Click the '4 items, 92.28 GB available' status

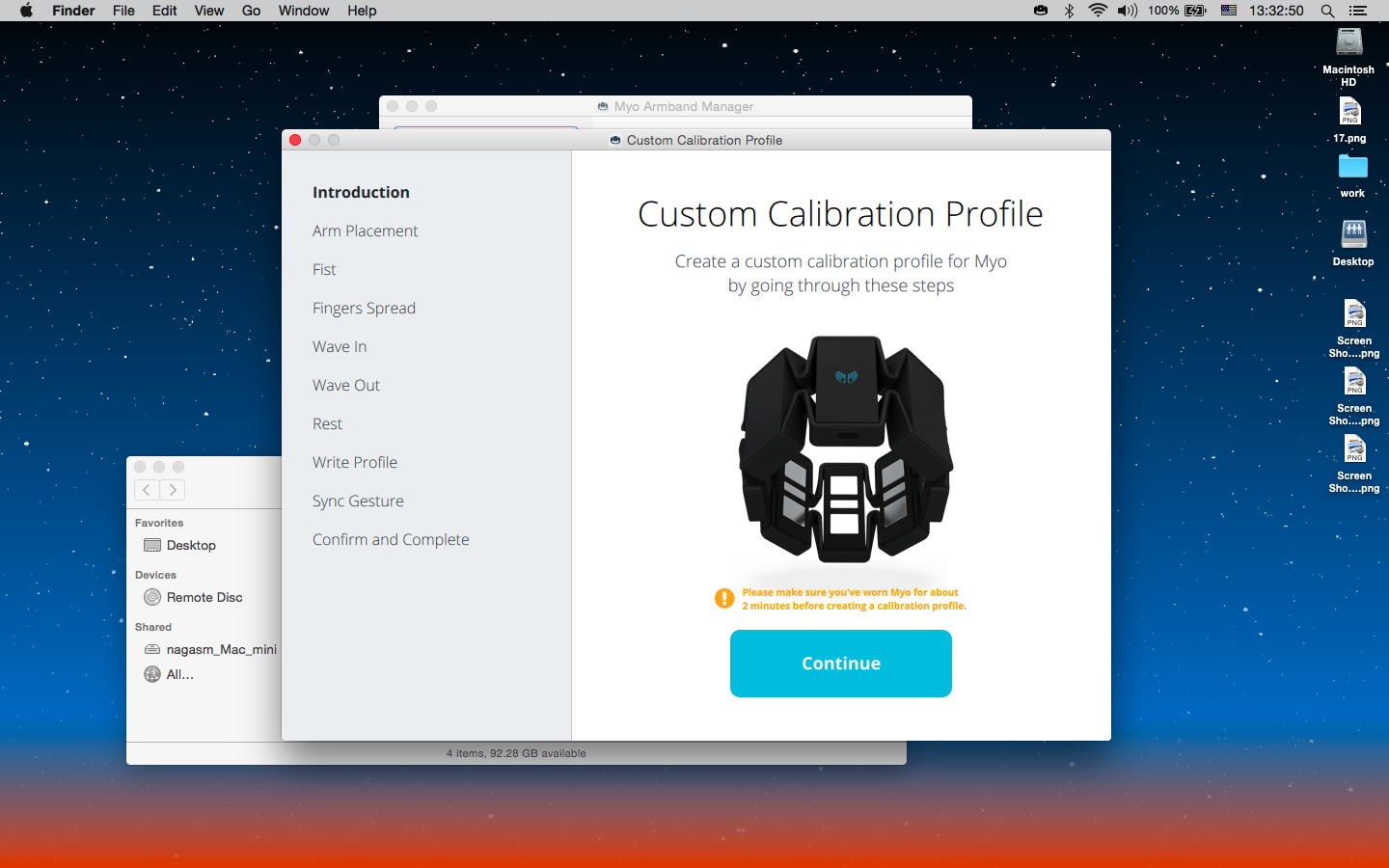(x=516, y=753)
